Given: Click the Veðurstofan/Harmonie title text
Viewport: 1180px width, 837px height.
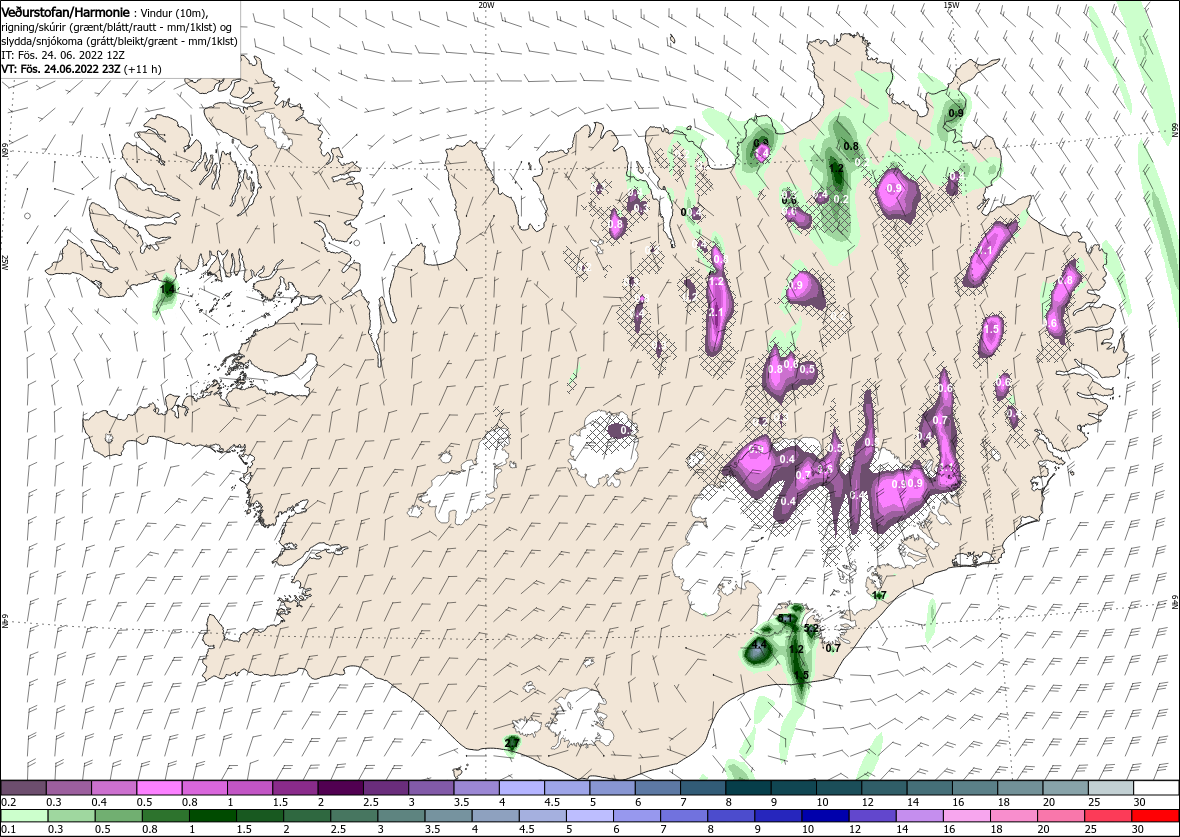Looking at the screenshot, I should pyautogui.click(x=65, y=13).
